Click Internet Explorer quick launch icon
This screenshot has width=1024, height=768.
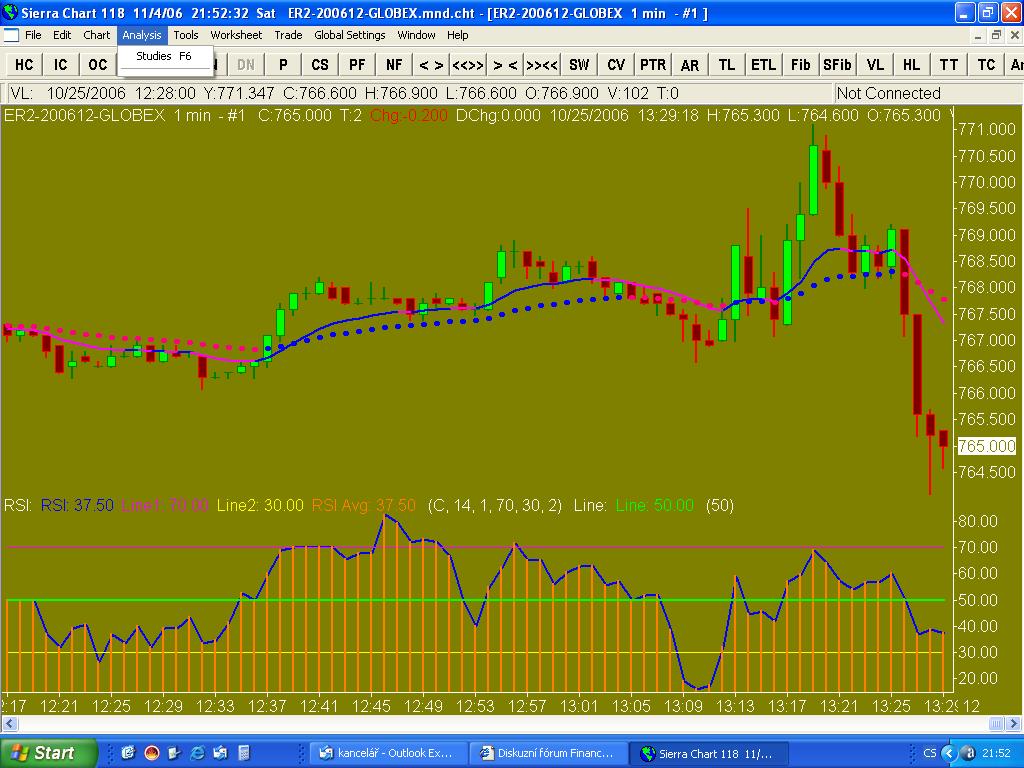197,752
